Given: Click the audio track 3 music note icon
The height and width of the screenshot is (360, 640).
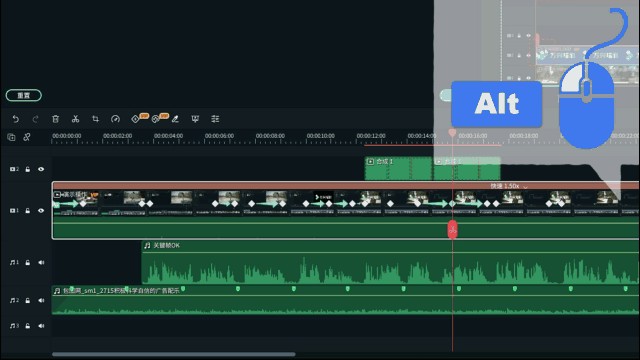Looking at the screenshot, I should coord(14,326).
